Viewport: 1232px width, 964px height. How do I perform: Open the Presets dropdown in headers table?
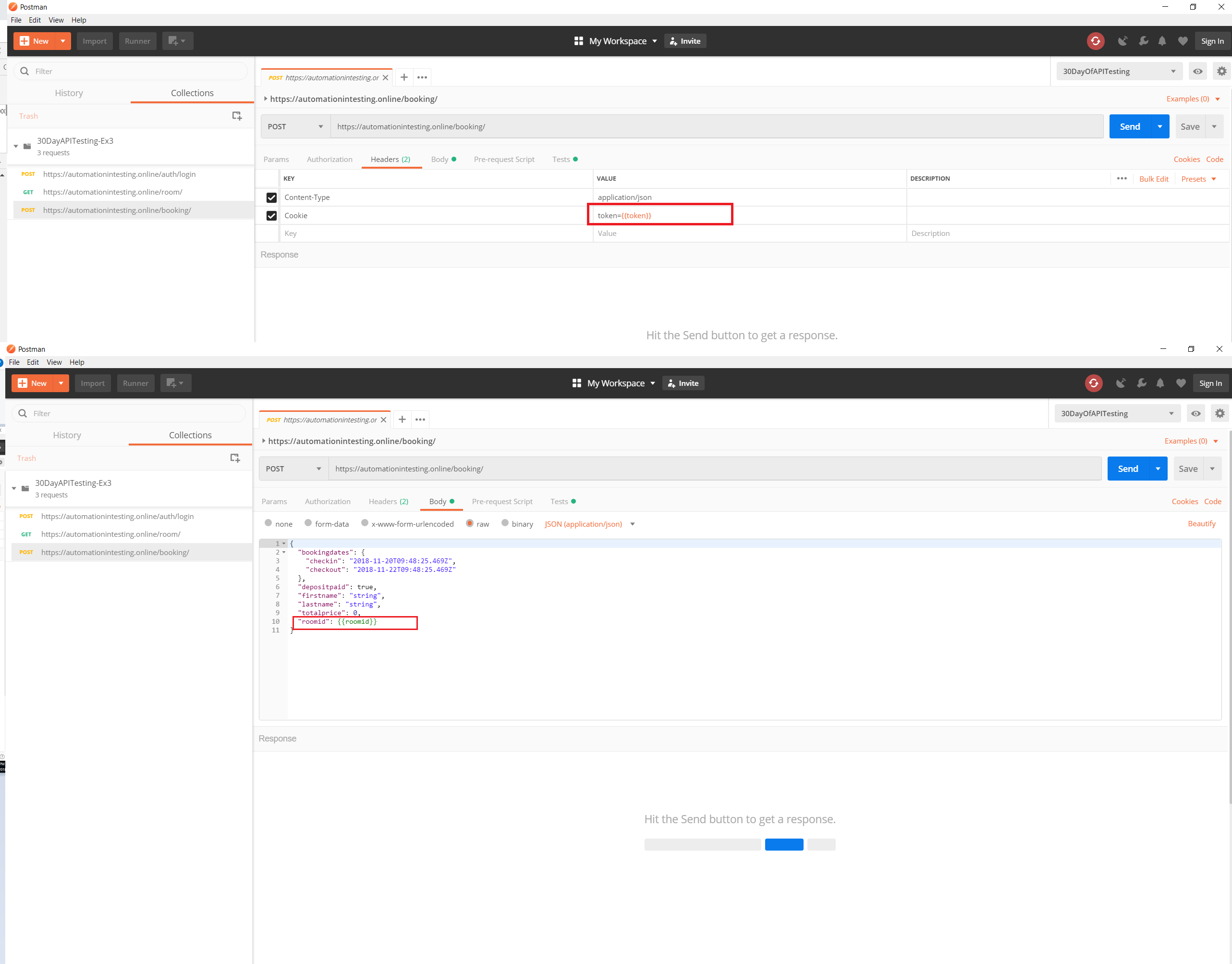click(1199, 179)
